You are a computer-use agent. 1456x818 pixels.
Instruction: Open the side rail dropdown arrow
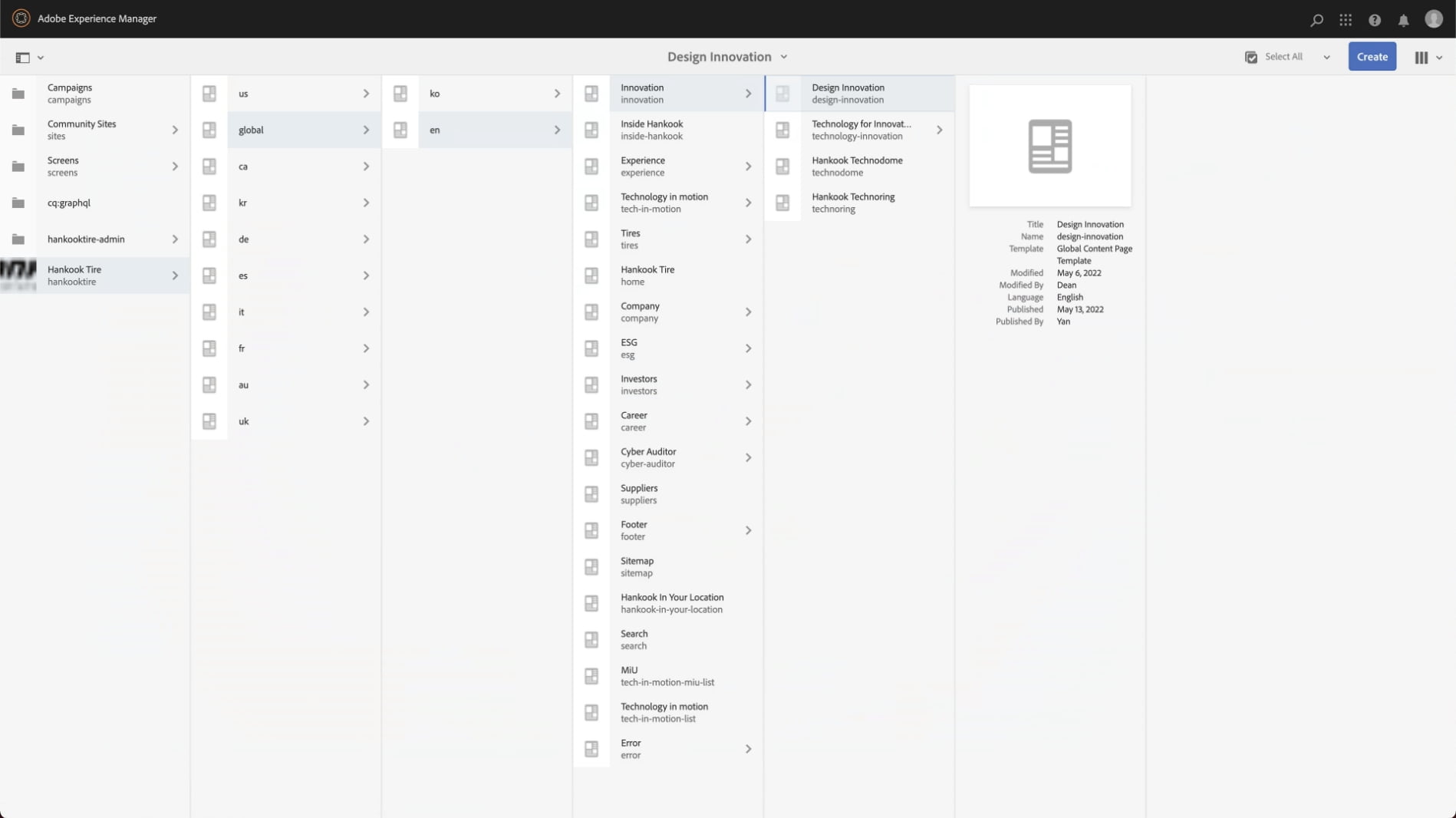41,58
